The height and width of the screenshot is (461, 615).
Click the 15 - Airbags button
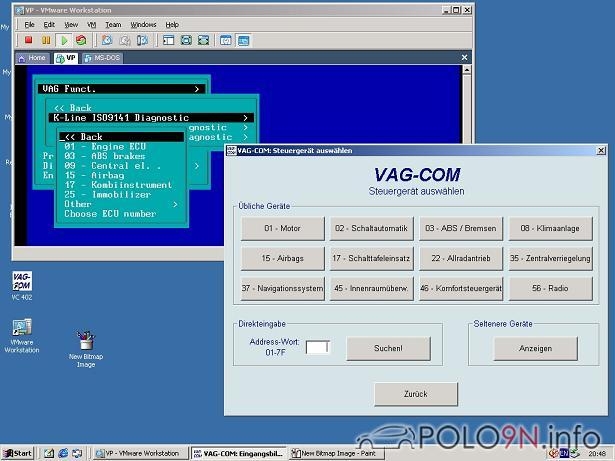click(x=282, y=258)
